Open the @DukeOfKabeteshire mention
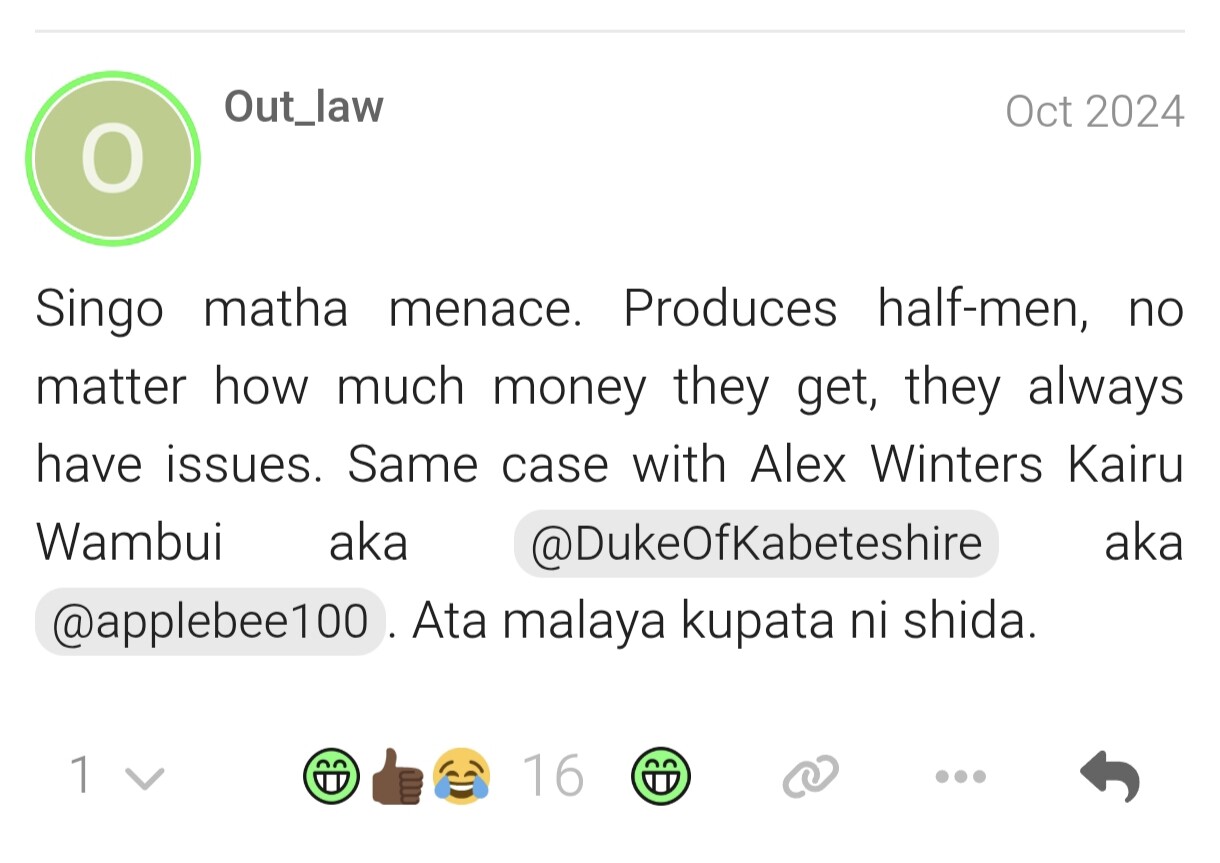Screen dimensions: 1220x863 tap(756, 544)
